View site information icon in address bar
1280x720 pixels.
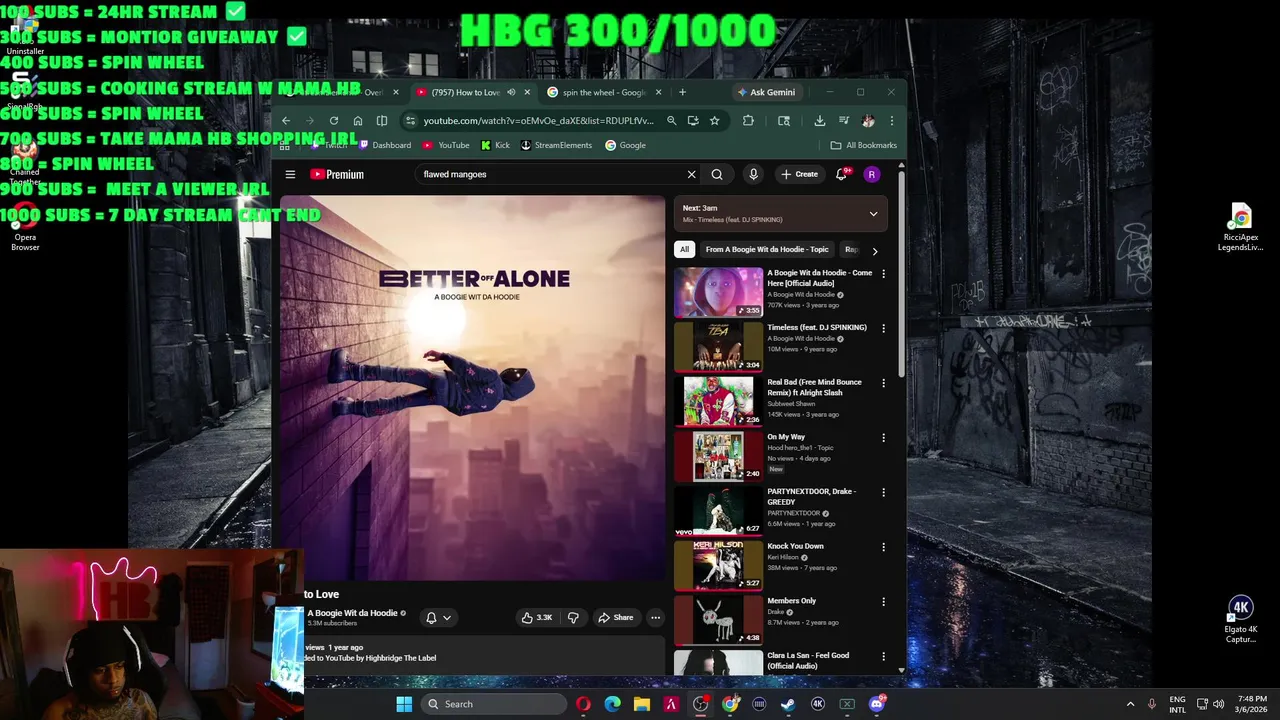(x=410, y=120)
